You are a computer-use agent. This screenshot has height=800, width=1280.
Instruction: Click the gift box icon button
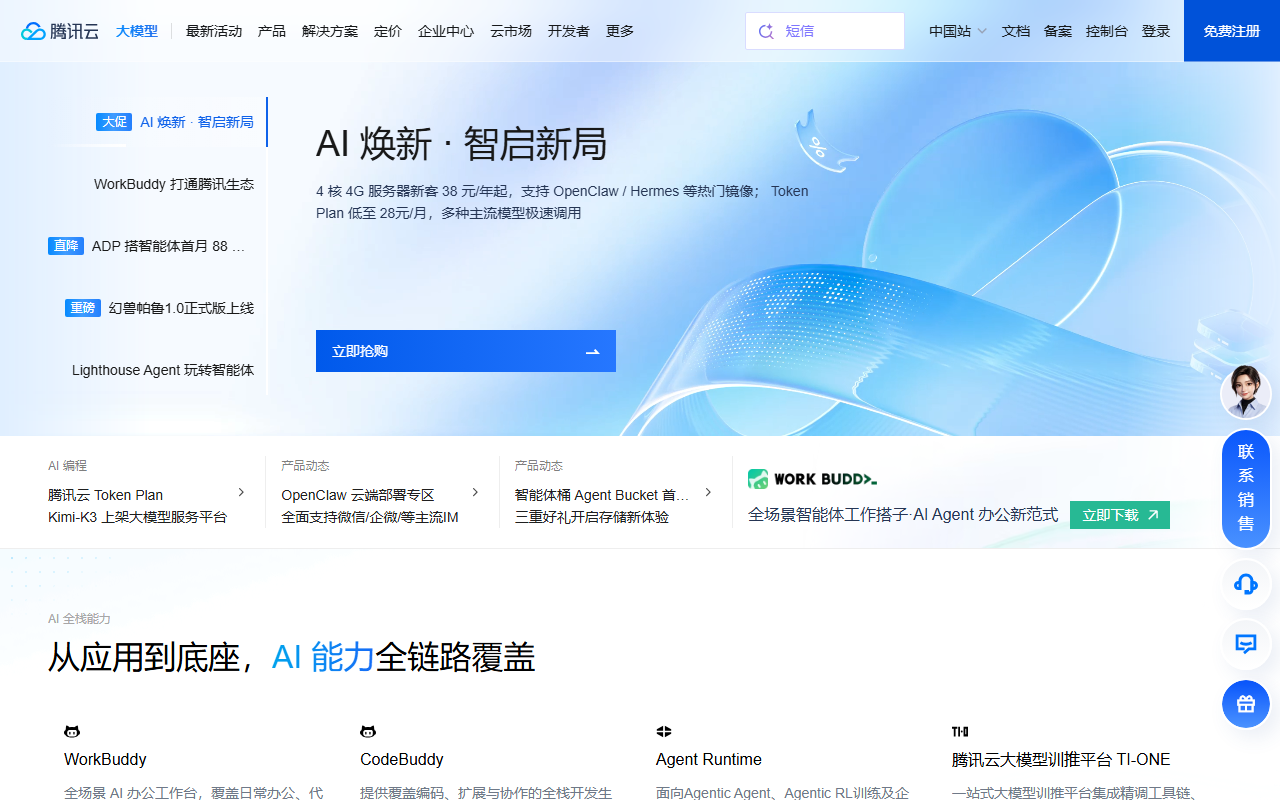pyautogui.click(x=1246, y=704)
